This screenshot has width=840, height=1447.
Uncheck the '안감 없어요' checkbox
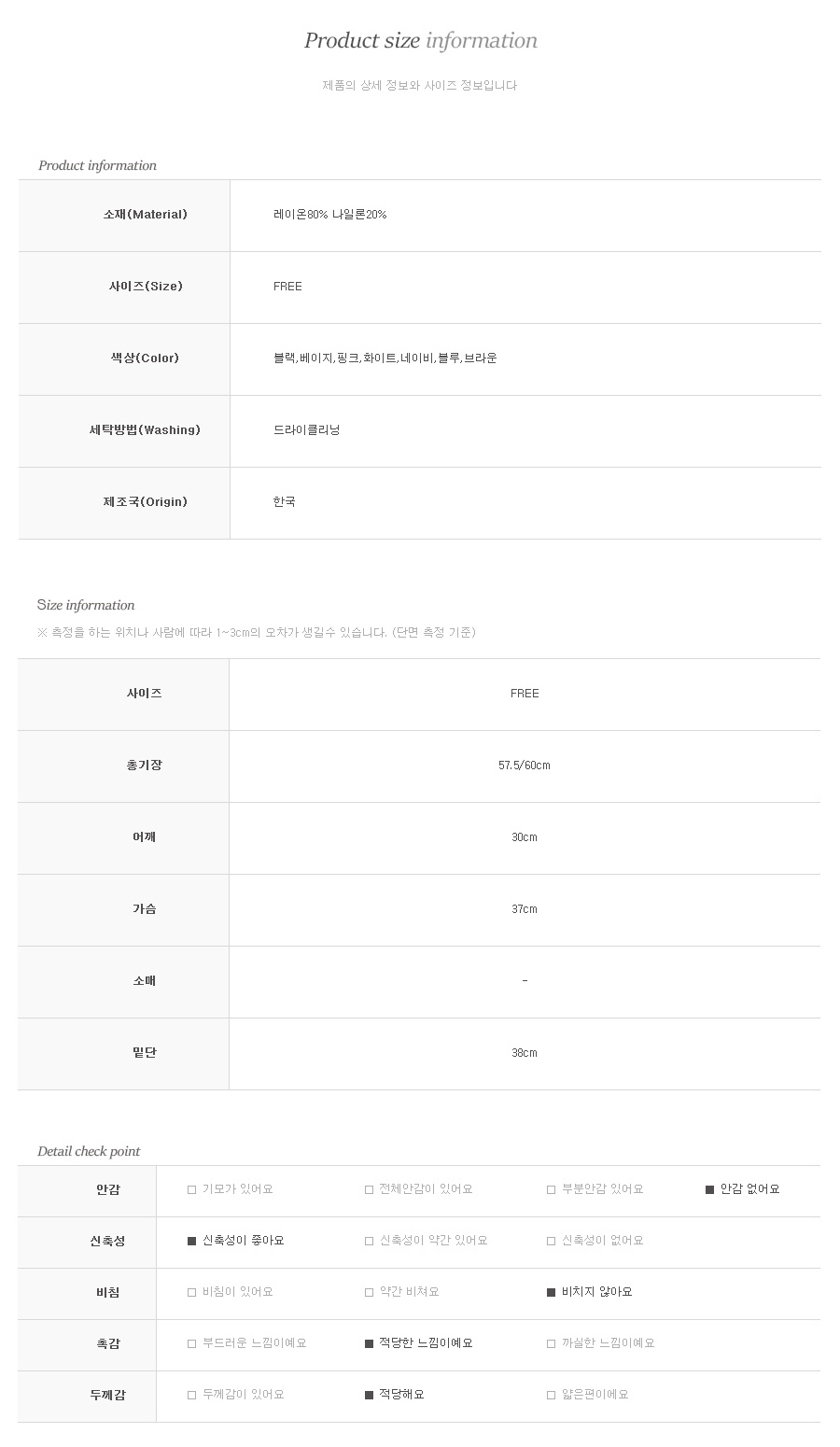click(710, 1190)
